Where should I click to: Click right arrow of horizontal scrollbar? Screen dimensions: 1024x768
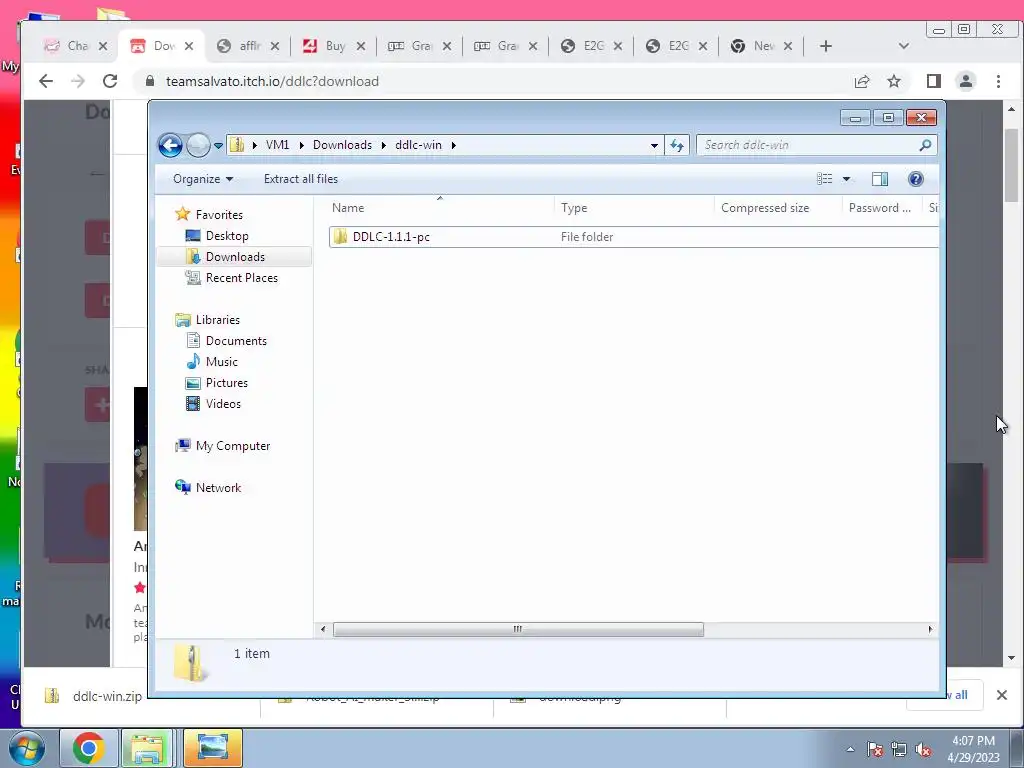[x=930, y=630]
